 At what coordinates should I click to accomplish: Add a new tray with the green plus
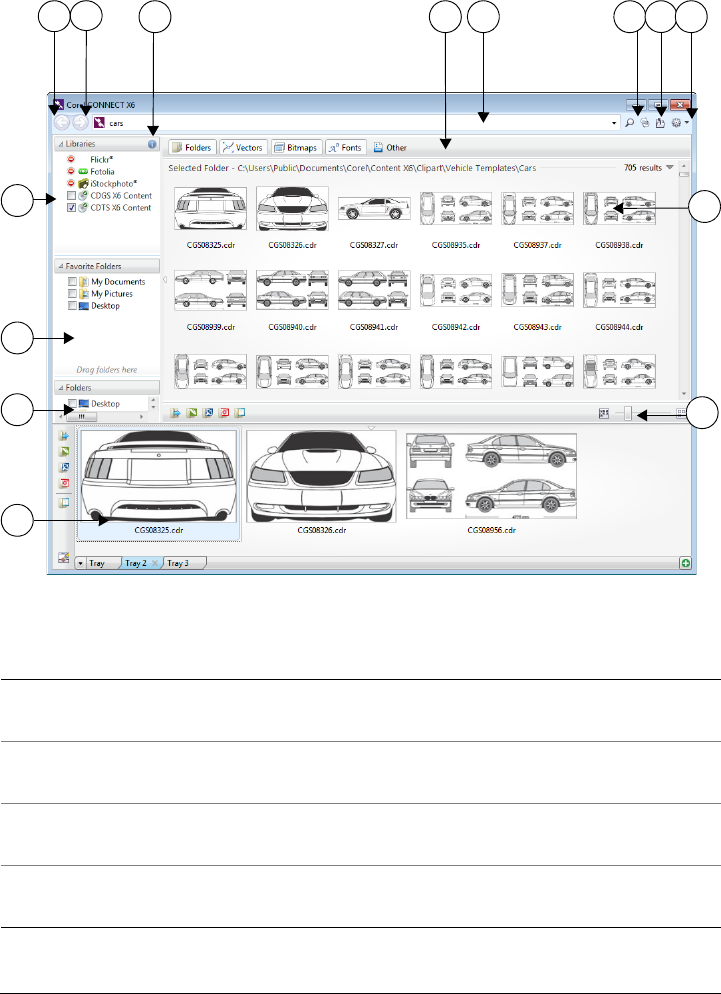coord(686,563)
